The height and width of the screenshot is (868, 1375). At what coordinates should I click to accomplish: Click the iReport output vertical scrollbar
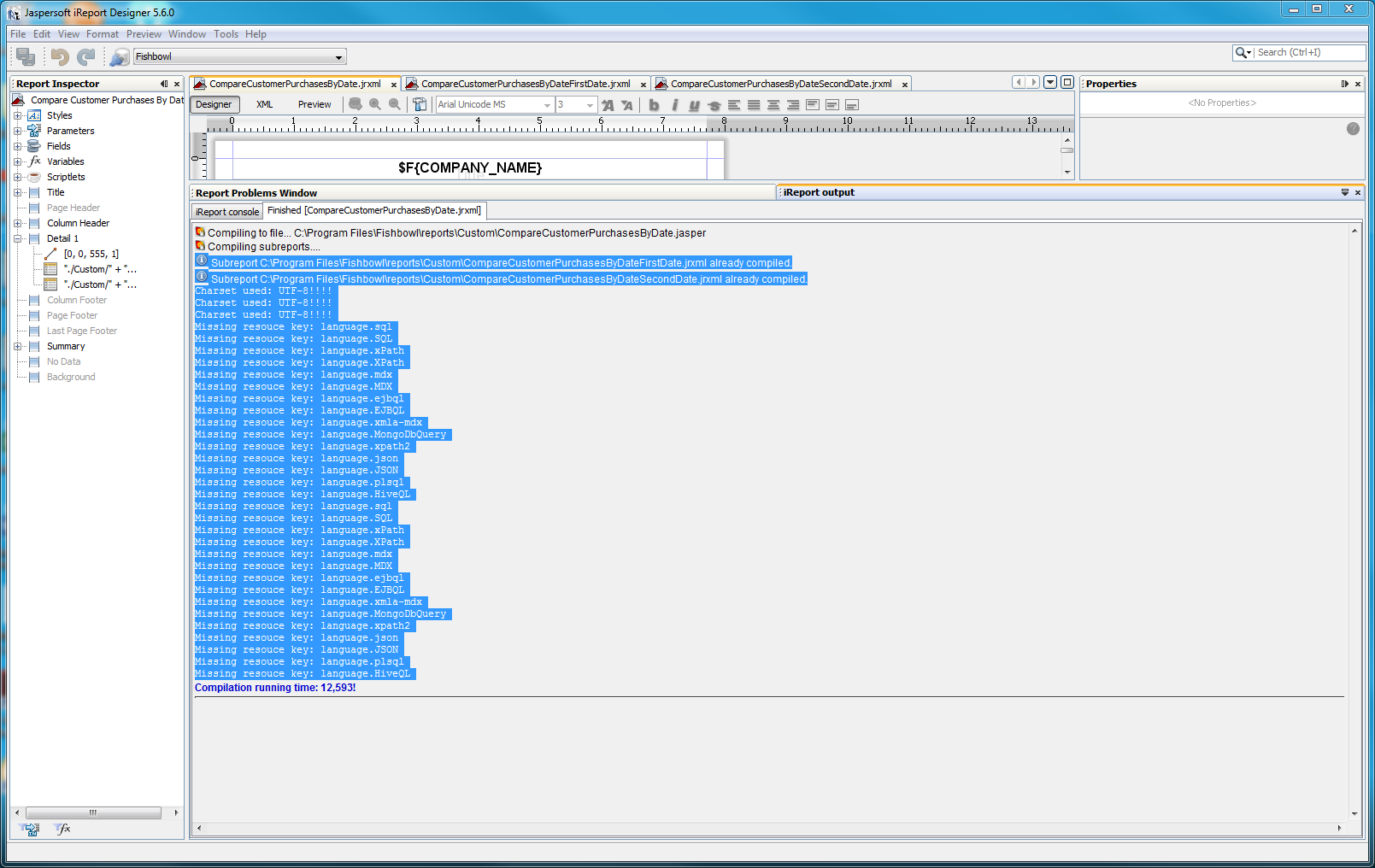point(1354,522)
